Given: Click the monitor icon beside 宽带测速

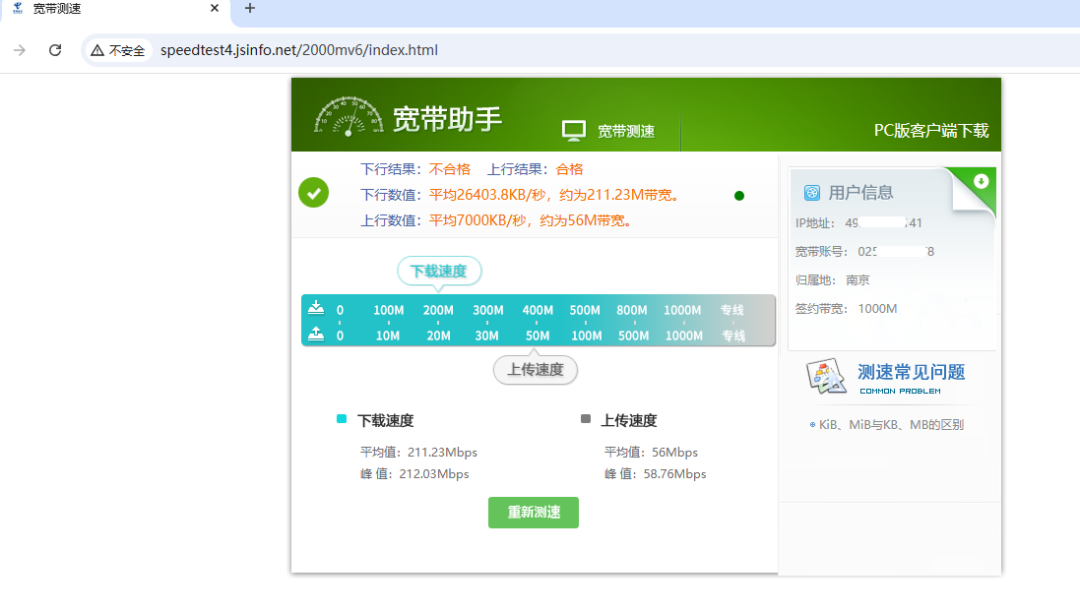Looking at the screenshot, I should click(x=573, y=131).
